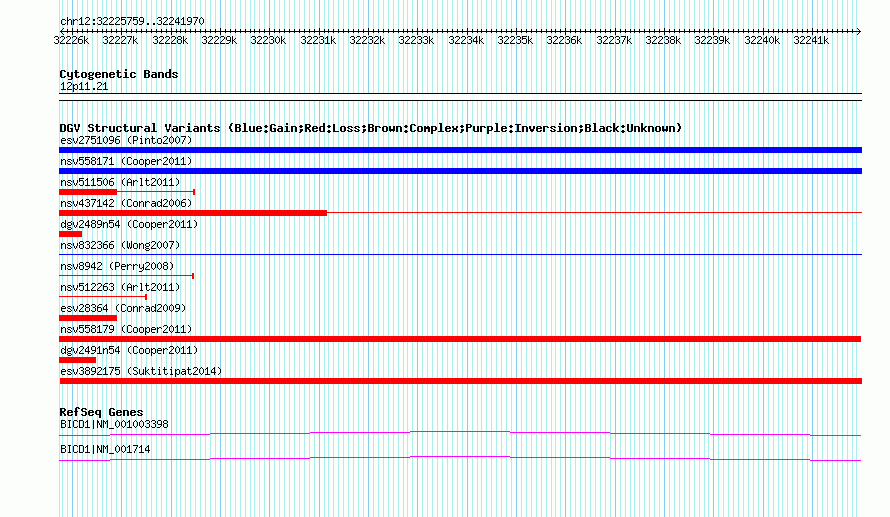
Task: Click the 32227k ruler tick label
Action: pyautogui.click(x=120, y=40)
